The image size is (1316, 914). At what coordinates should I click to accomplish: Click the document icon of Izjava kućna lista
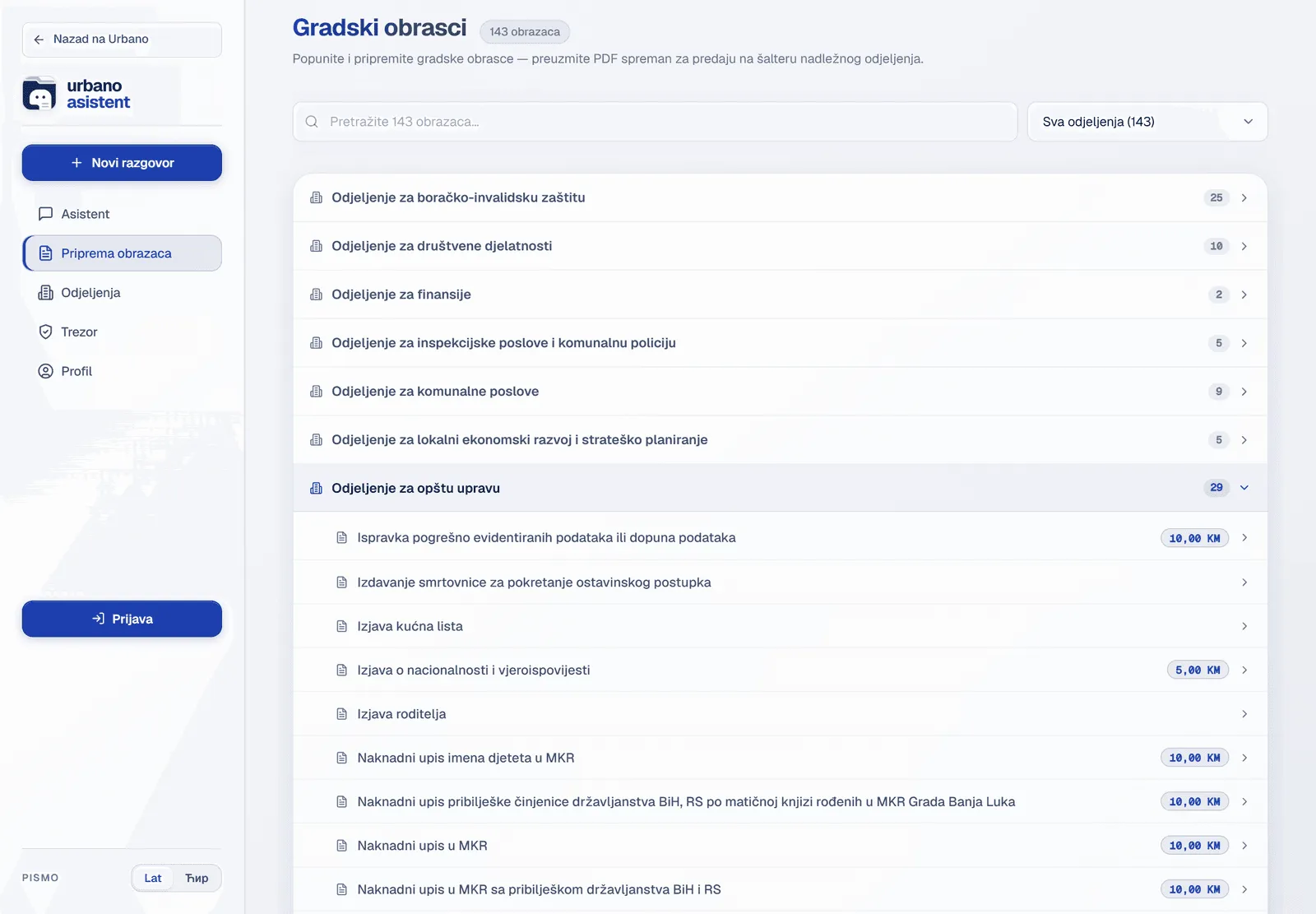(x=342, y=626)
